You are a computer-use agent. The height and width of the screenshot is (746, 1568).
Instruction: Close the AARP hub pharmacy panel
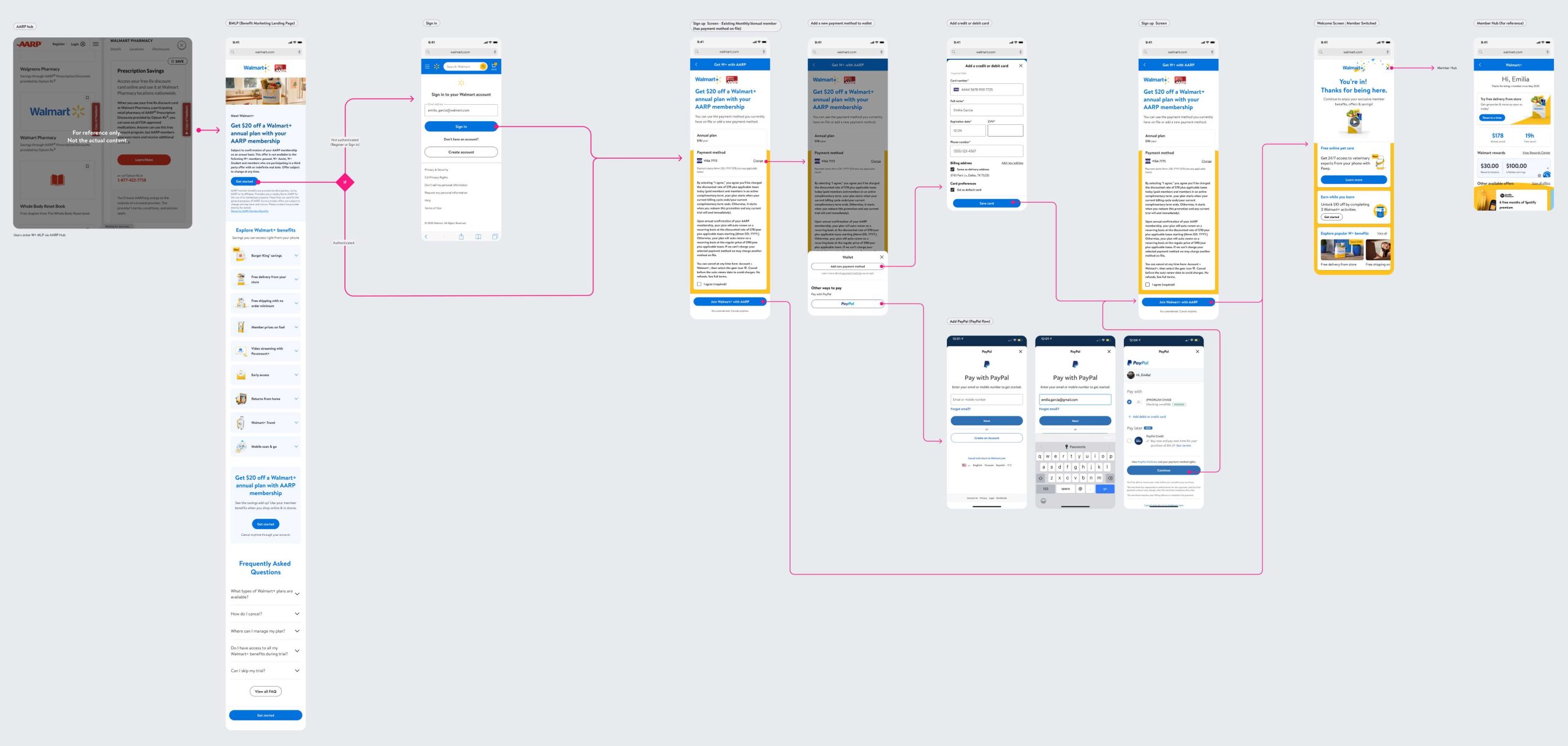tap(181, 45)
